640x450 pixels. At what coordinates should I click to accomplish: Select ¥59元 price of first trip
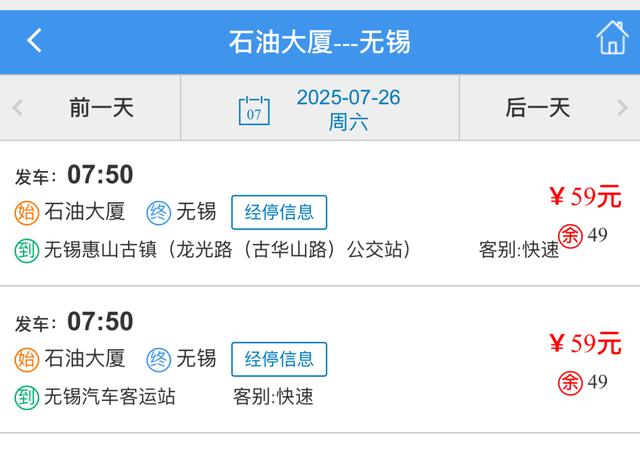(585, 196)
